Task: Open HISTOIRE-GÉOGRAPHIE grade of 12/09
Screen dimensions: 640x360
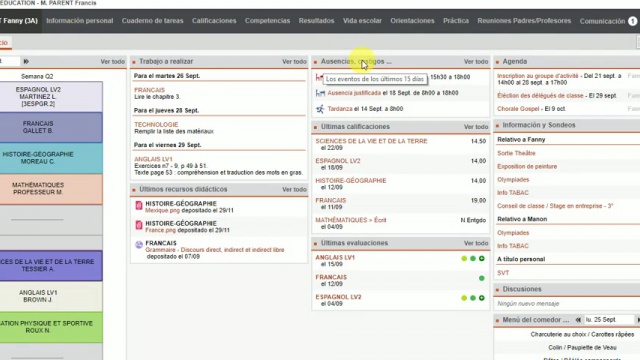Action: coord(400,184)
